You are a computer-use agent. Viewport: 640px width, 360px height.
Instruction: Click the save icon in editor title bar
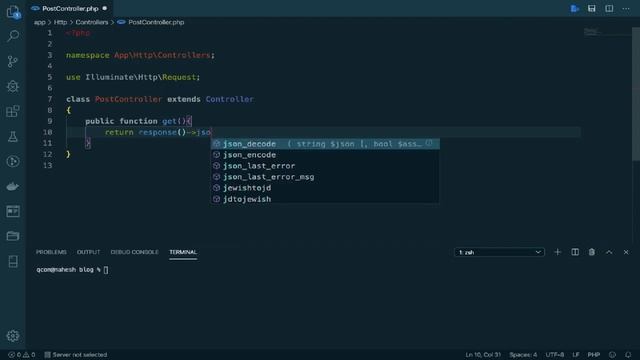[591, 9]
